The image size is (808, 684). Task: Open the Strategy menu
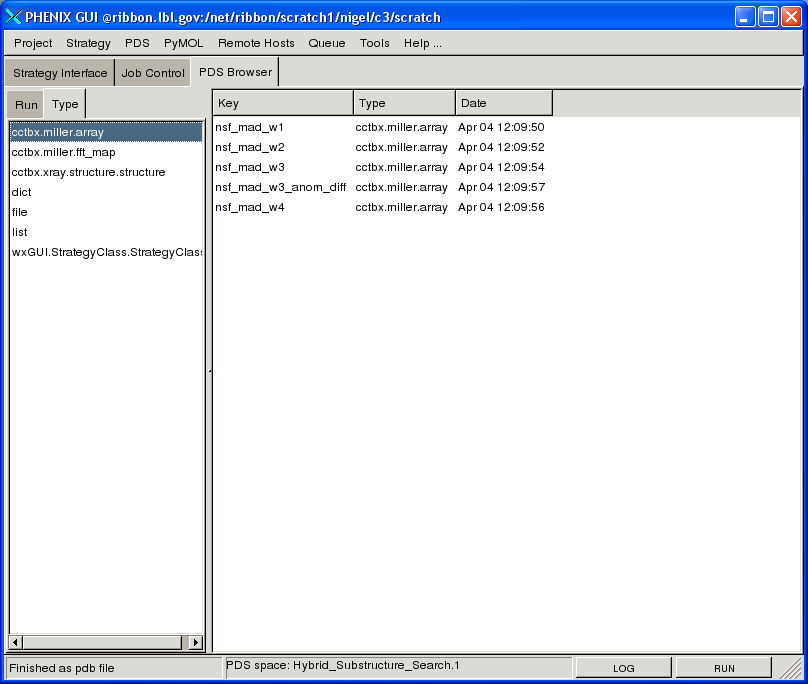point(88,43)
